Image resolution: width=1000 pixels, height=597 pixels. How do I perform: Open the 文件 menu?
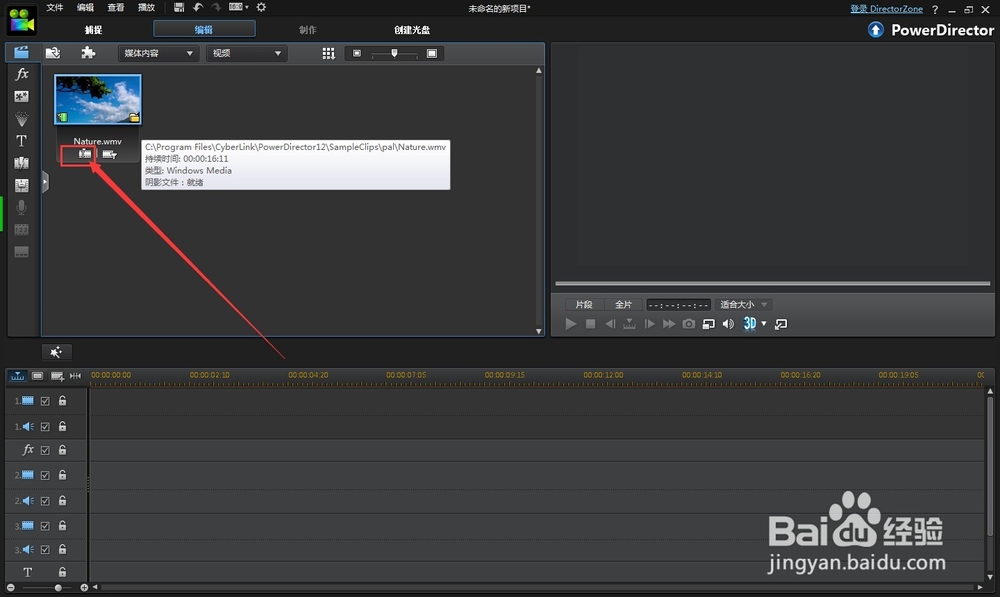(x=55, y=8)
